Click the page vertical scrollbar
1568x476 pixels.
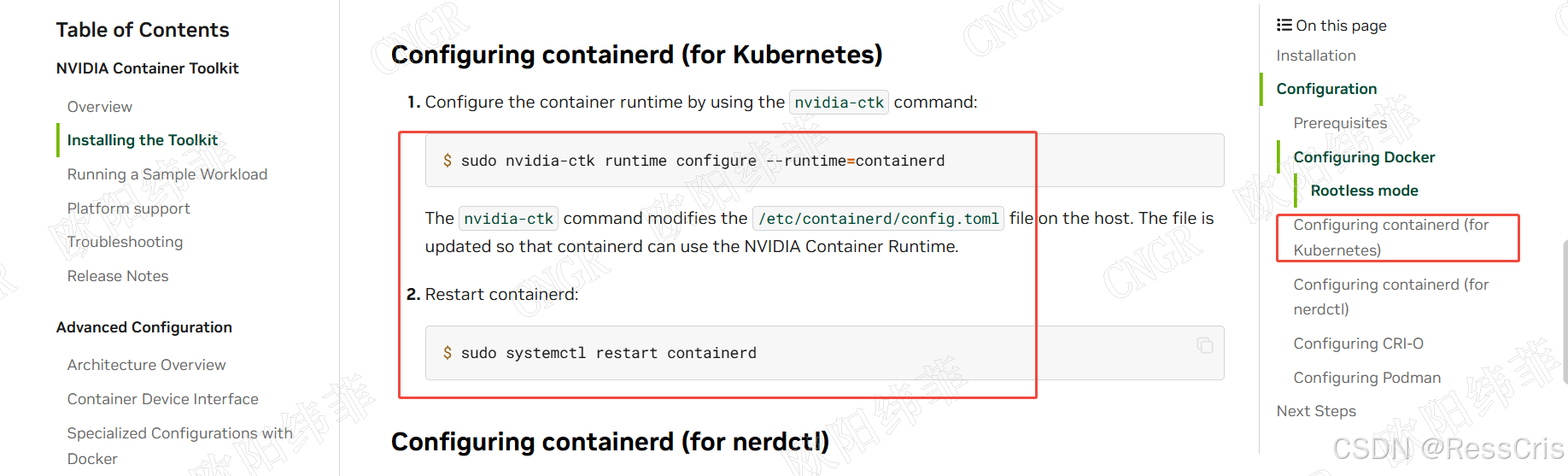click(1564, 312)
